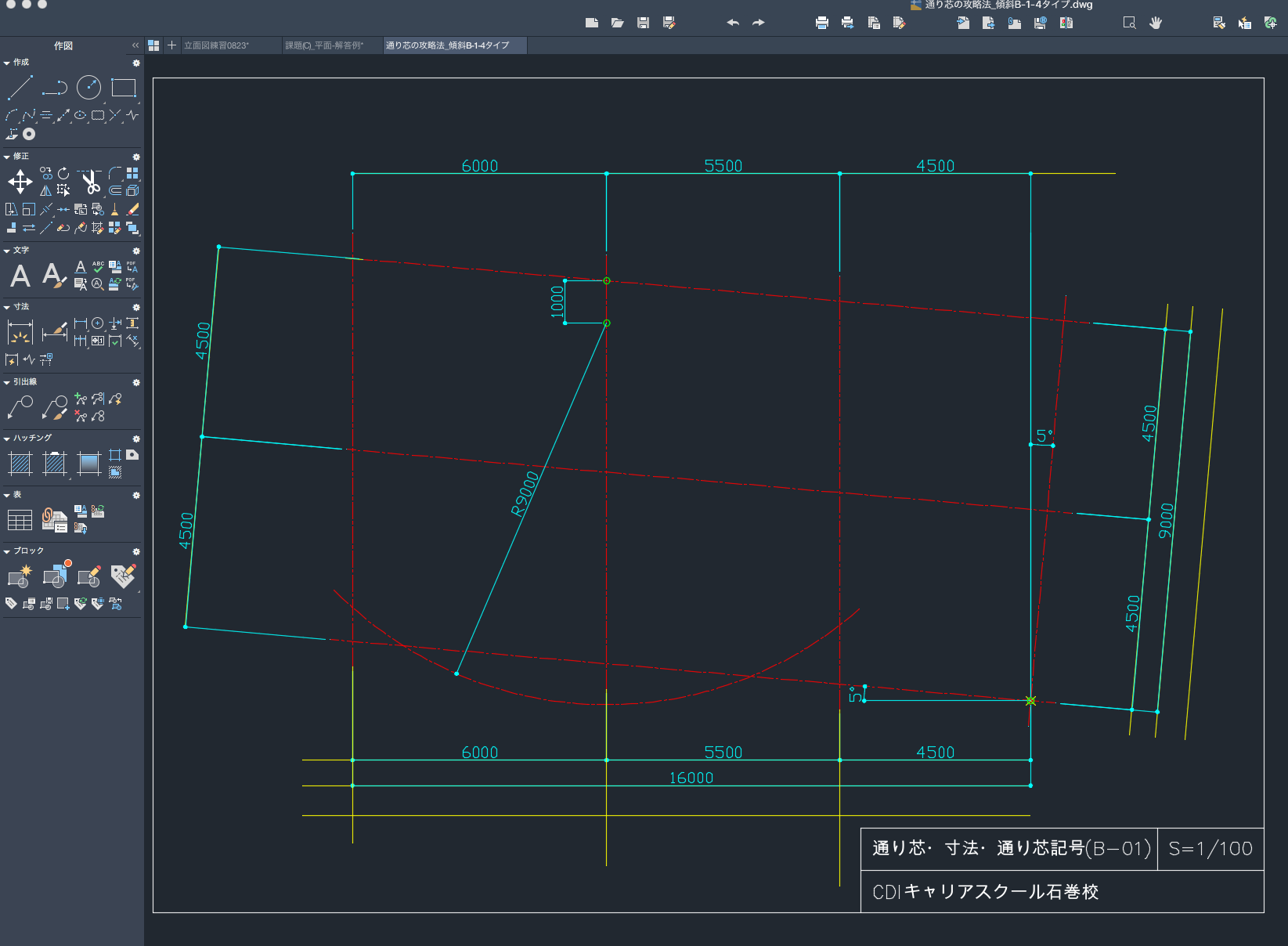Click the Zoom window toolbar icon
The width and height of the screenshot is (1288, 946).
[x=1129, y=23]
